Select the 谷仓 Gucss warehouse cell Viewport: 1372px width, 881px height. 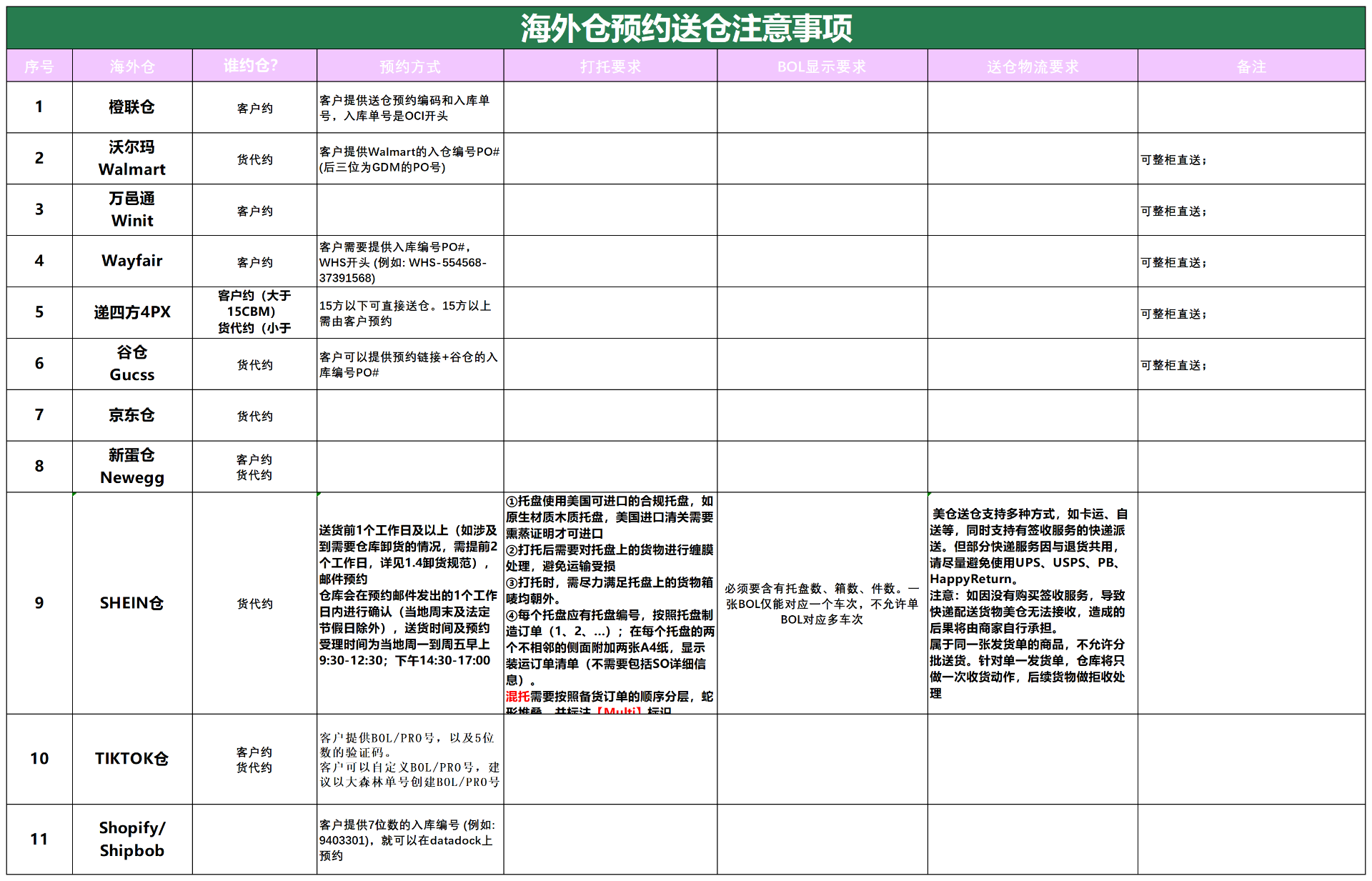(x=131, y=364)
